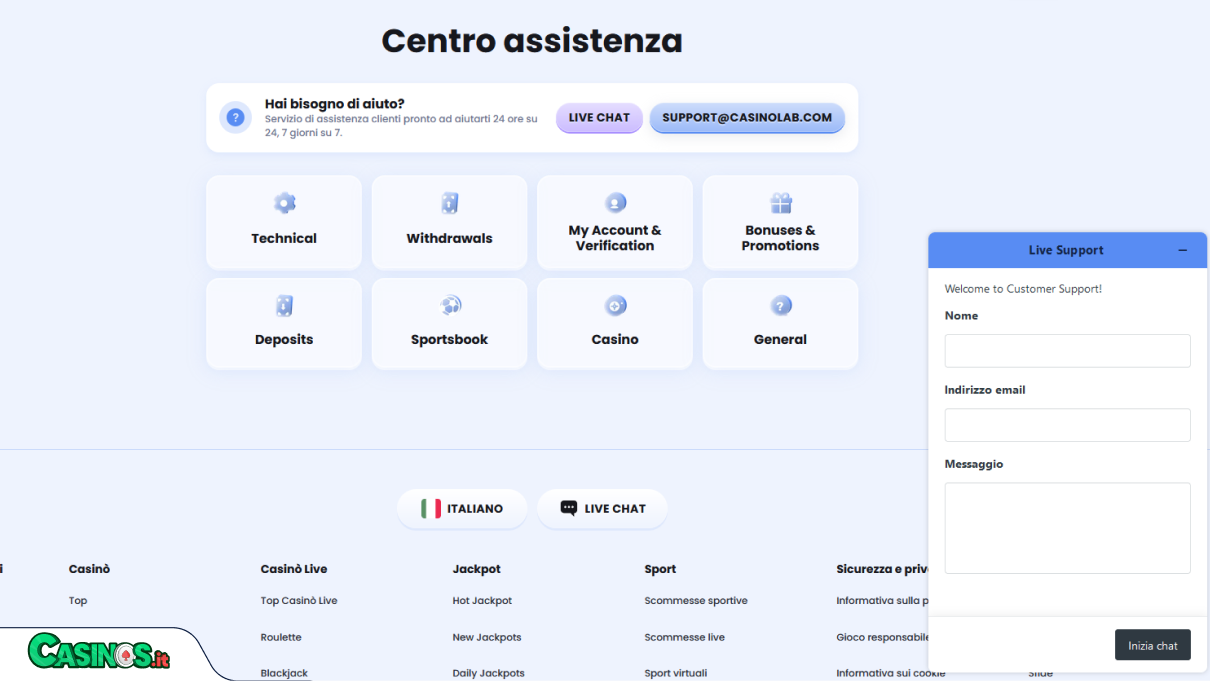The width and height of the screenshot is (1210, 681).
Task: Open Deposits help category
Action: point(284,324)
